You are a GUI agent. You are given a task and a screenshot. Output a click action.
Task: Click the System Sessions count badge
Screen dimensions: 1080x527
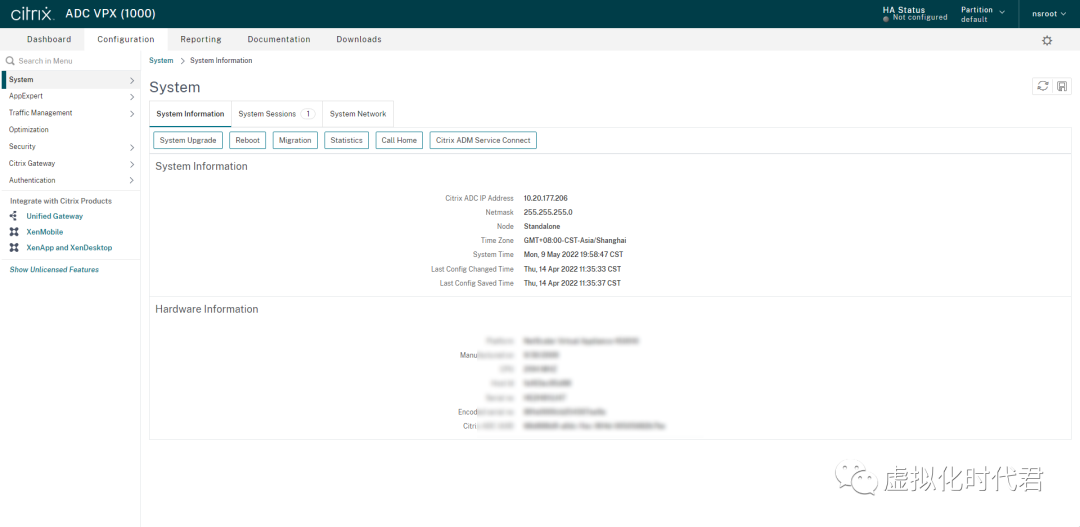click(x=308, y=114)
